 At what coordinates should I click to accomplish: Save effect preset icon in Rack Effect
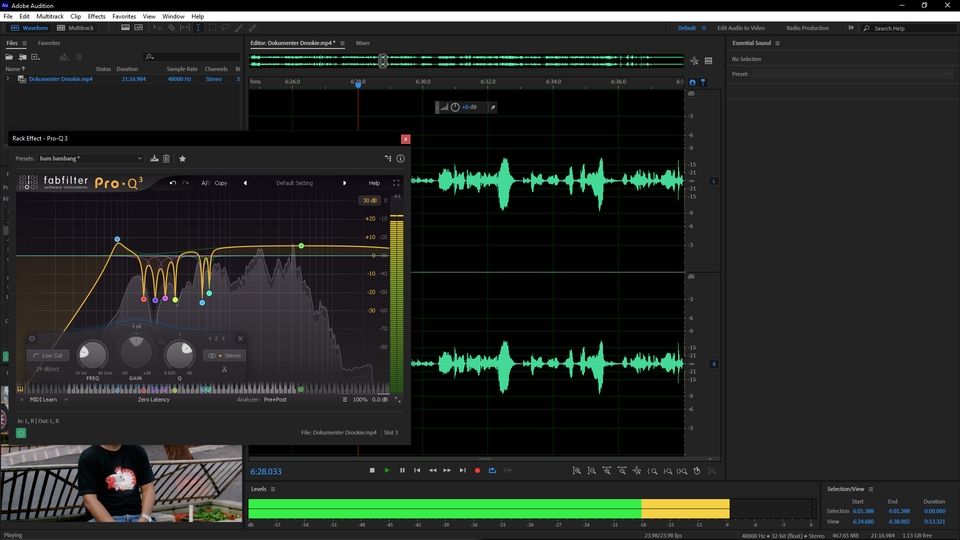pos(154,159)
